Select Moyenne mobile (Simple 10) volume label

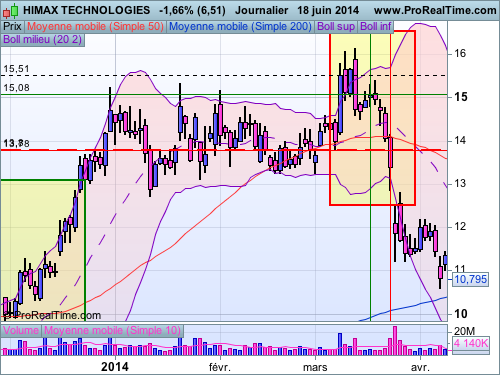[x=112, y=330]
